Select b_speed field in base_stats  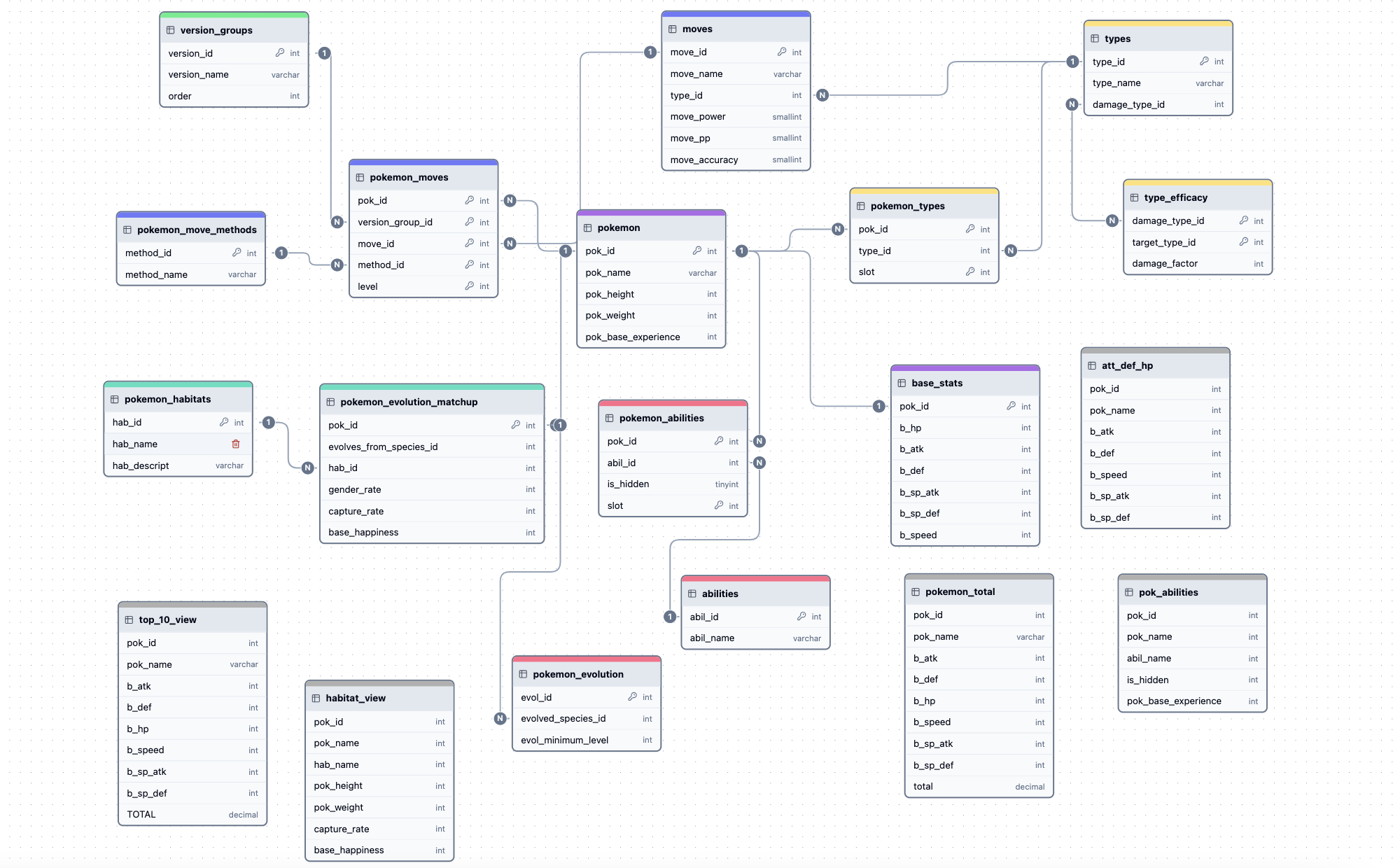pyautogui.click(x=965, y=535)
